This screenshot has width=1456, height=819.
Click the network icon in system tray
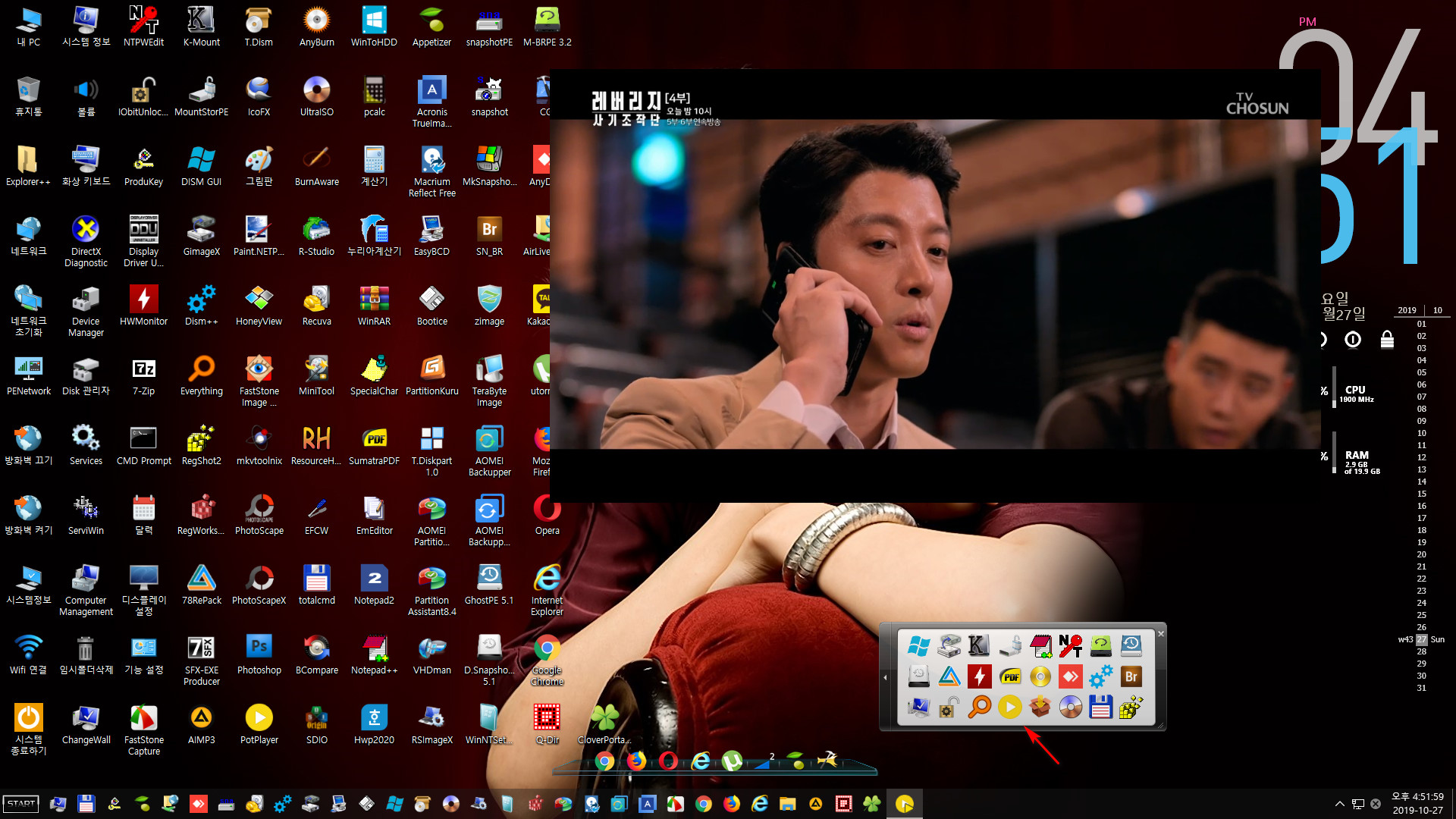(1358, 804)
